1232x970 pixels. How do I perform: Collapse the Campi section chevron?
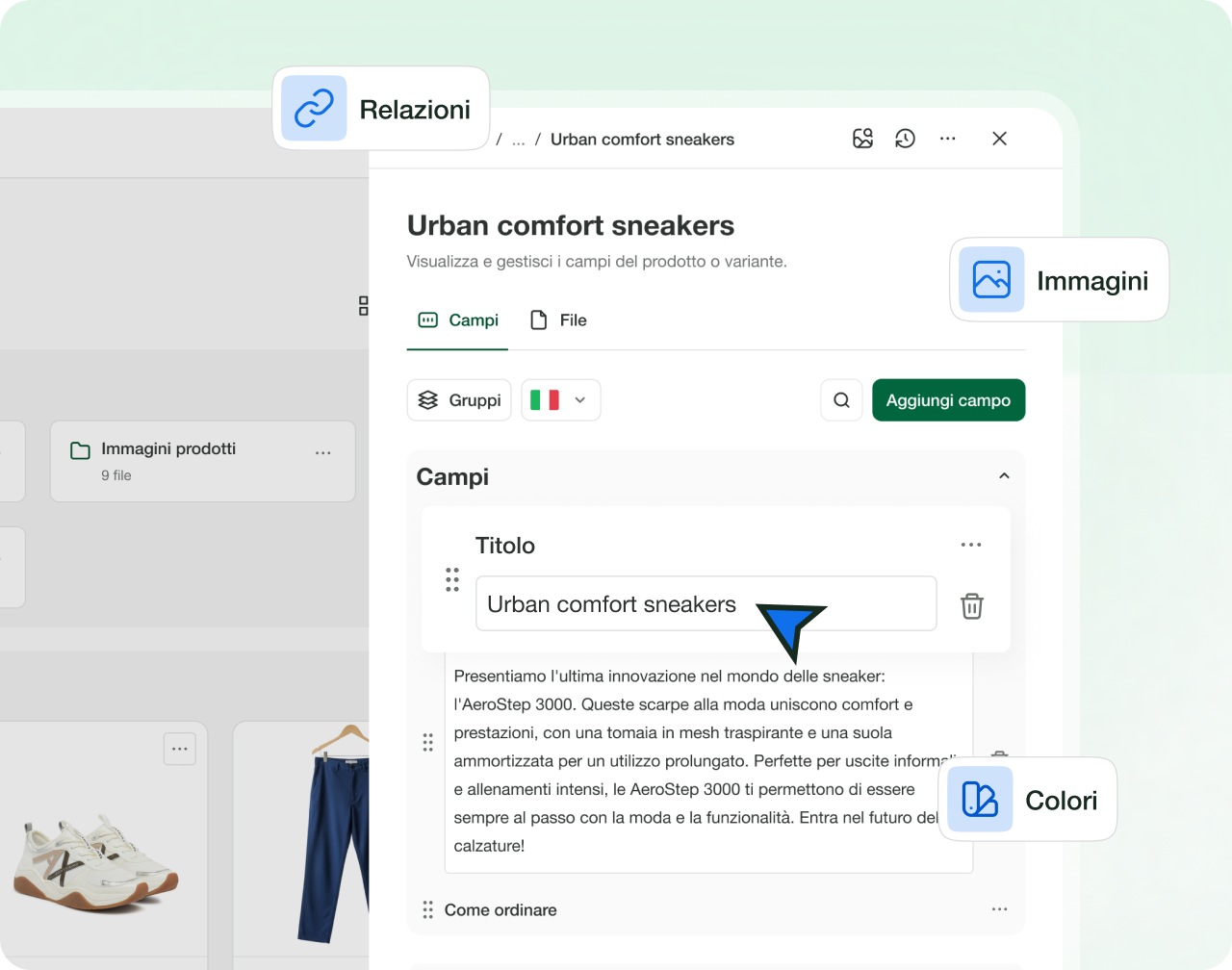click(1004, 475)
